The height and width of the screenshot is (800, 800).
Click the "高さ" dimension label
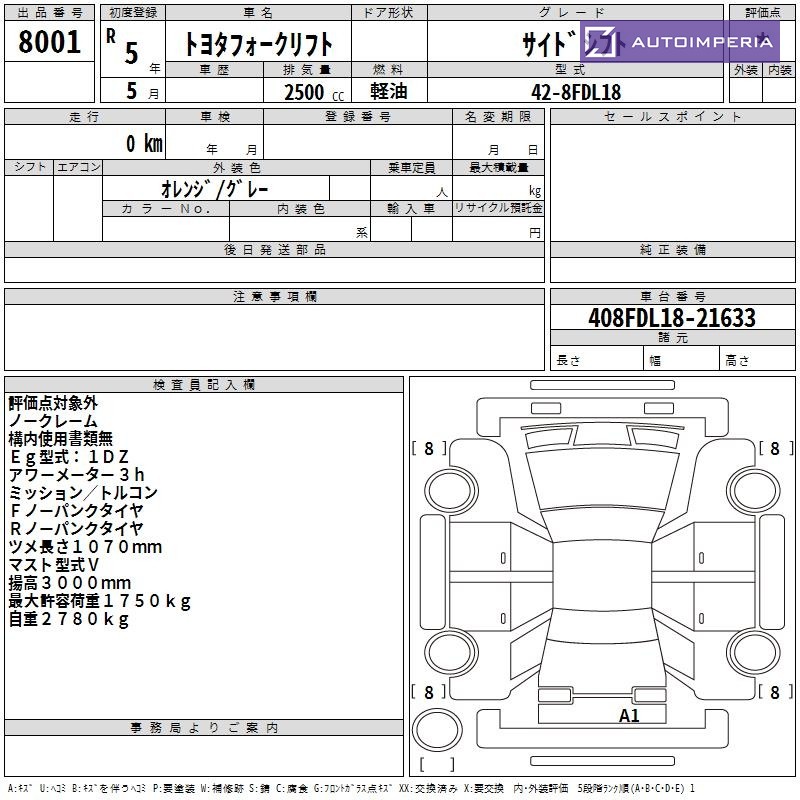coord(737,361)
